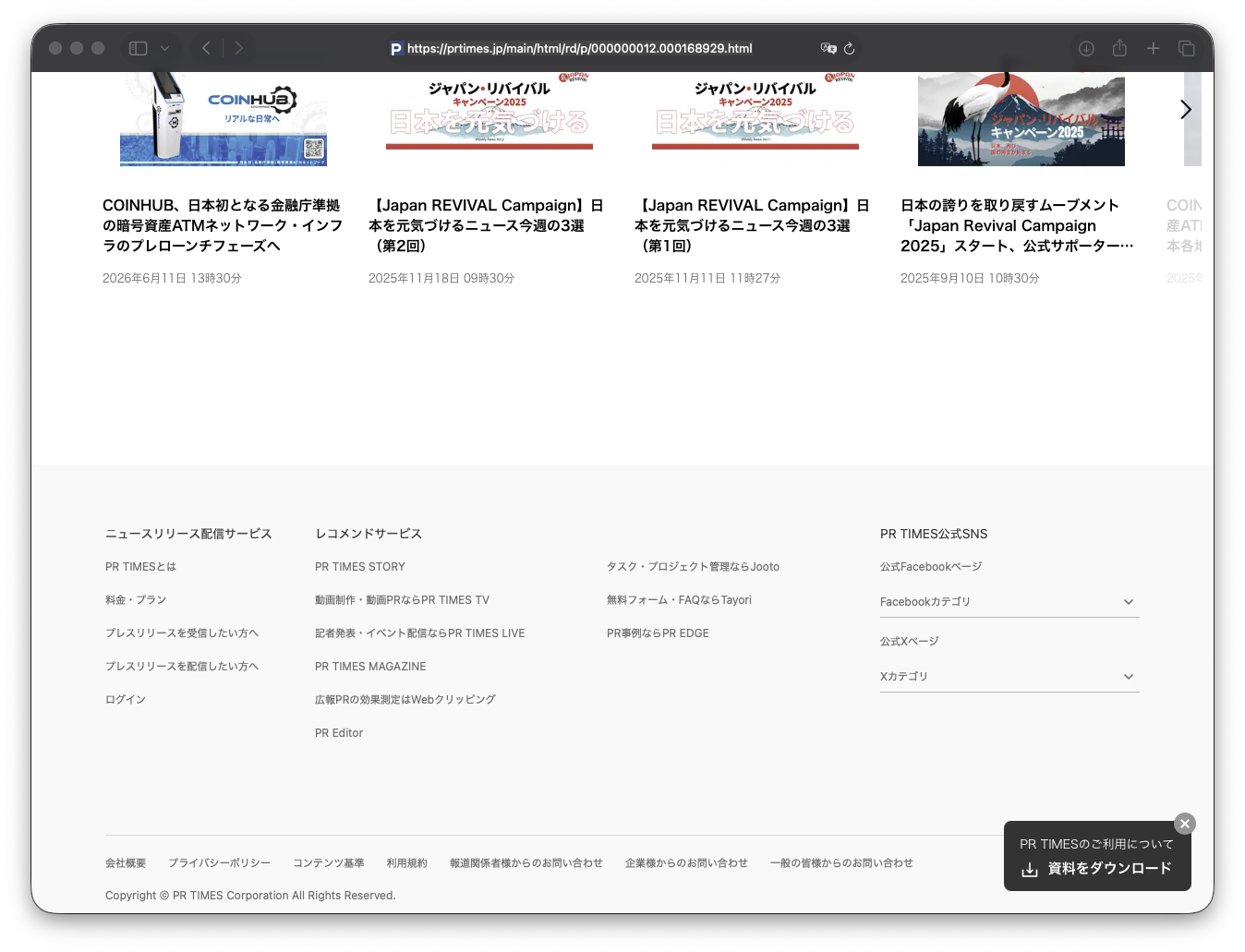Open 公式Xページ link
Viewport: 1245px width, 952px height.
click(910, 642)
